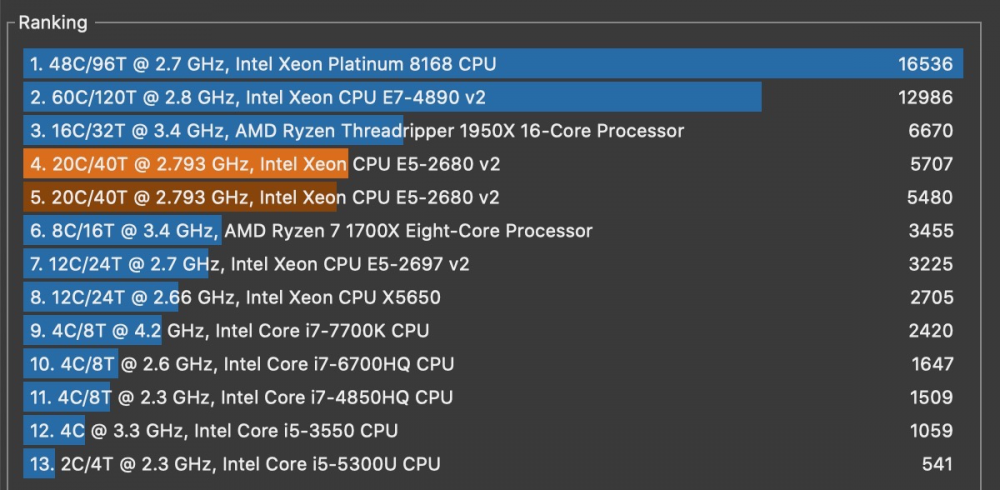The width and height of the screenshot is (1000, 490).
Task: Pick the Core i7-6700HQ row
Action: [493, 364]
